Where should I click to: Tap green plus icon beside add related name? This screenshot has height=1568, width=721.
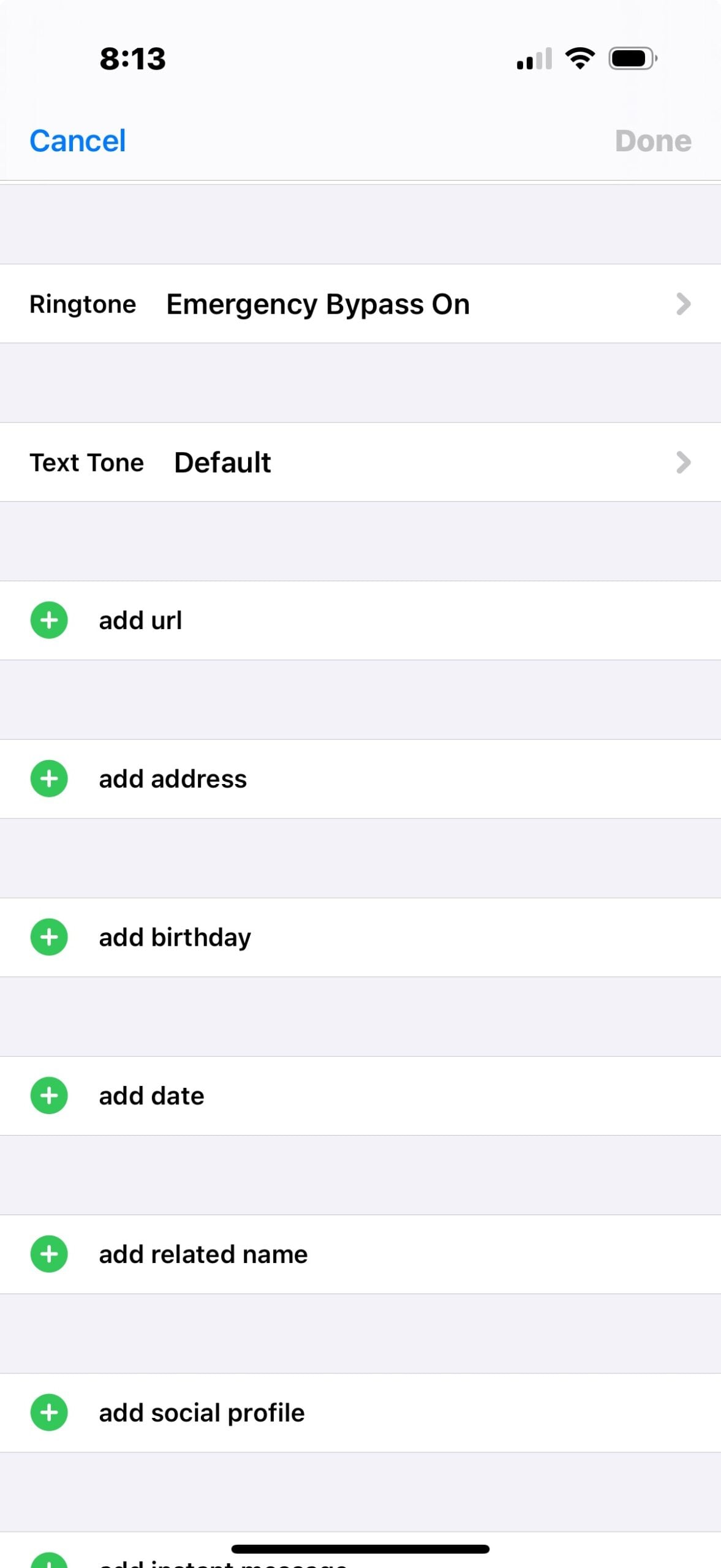pos(49,1254)
